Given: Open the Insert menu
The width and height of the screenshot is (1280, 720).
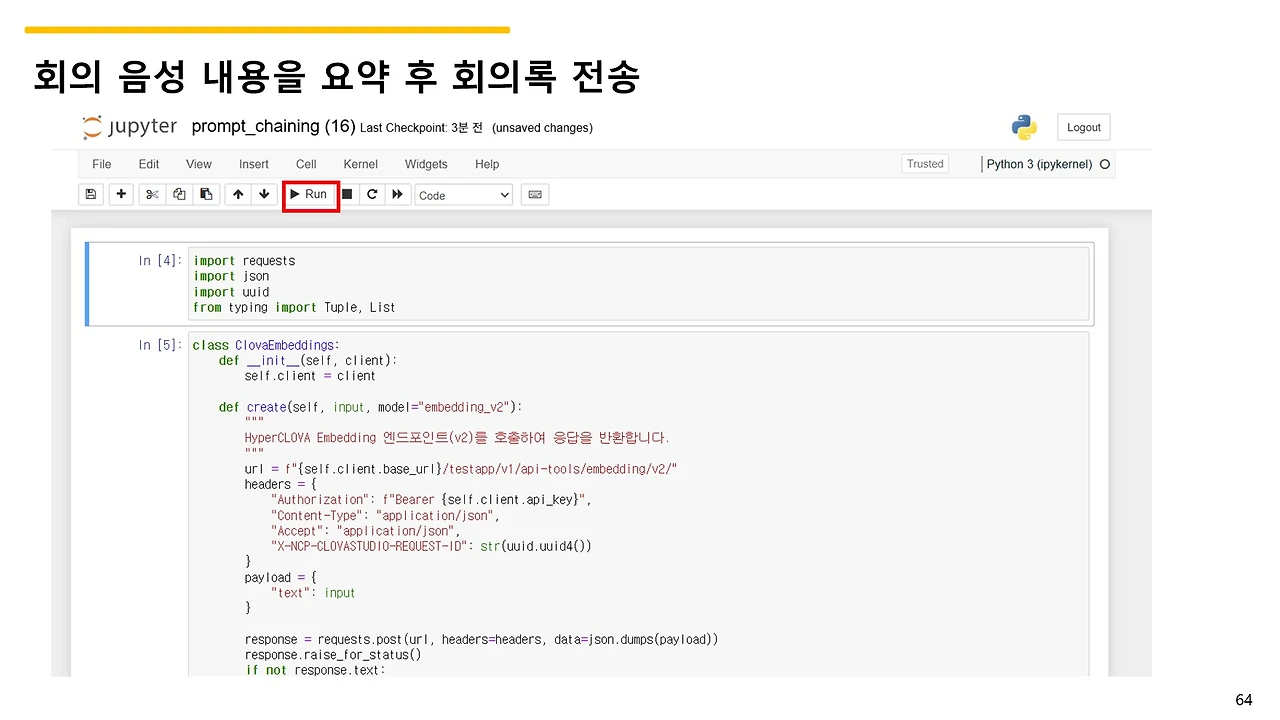Looking at the screenshot, I should [x=254, y=164].
